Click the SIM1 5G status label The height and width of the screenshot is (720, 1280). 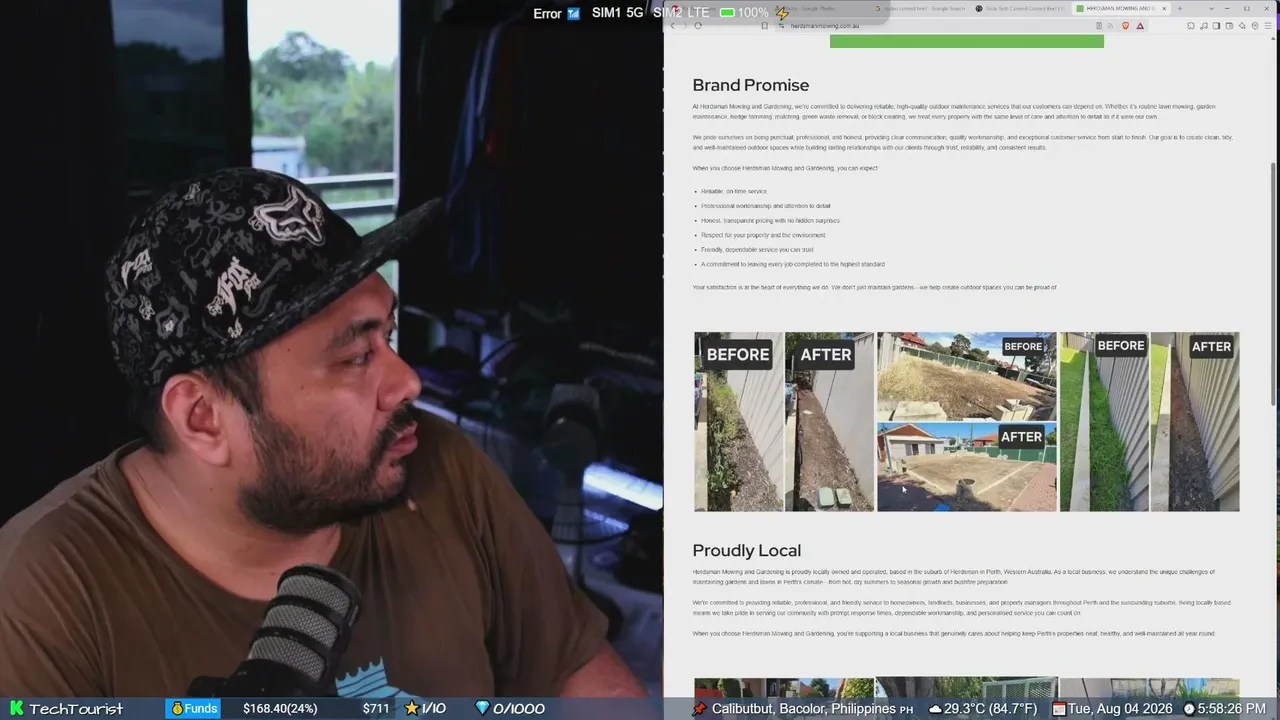point(617,13)
